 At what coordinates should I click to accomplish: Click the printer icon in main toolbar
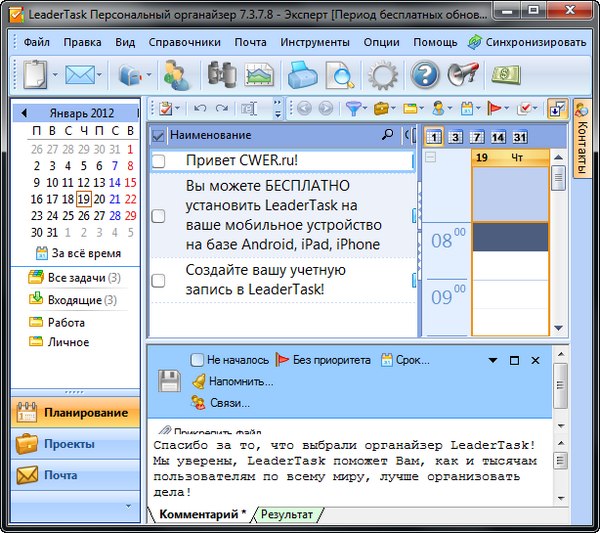tap(303, 75)
